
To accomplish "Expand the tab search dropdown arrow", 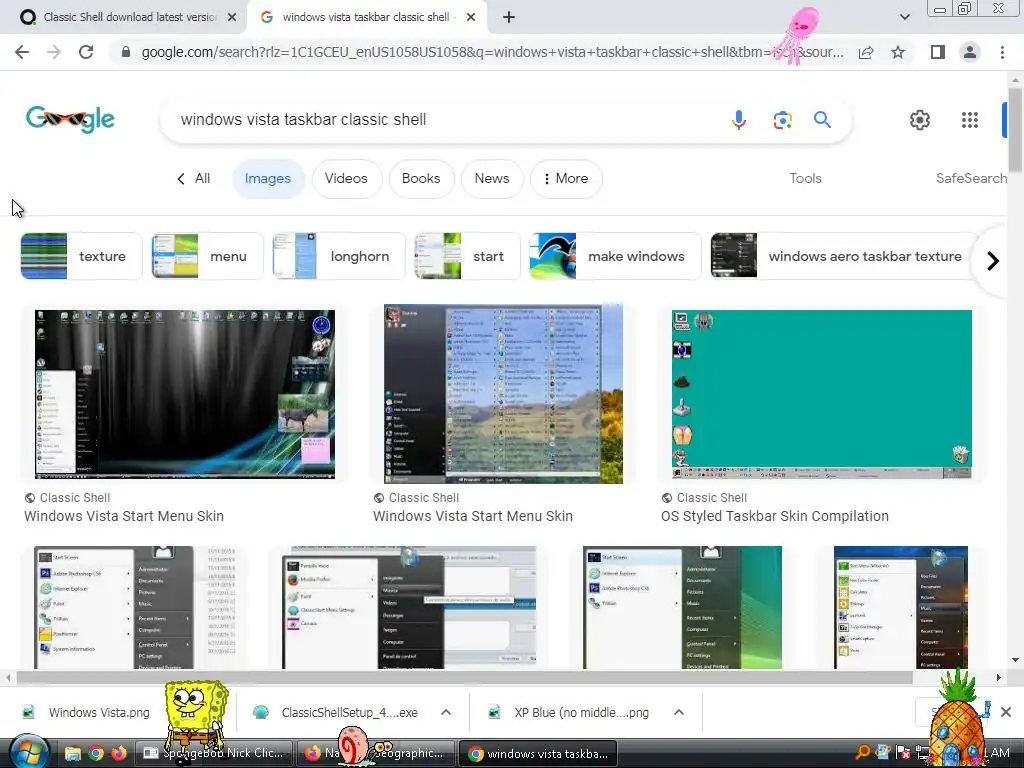I will point(904,17).
